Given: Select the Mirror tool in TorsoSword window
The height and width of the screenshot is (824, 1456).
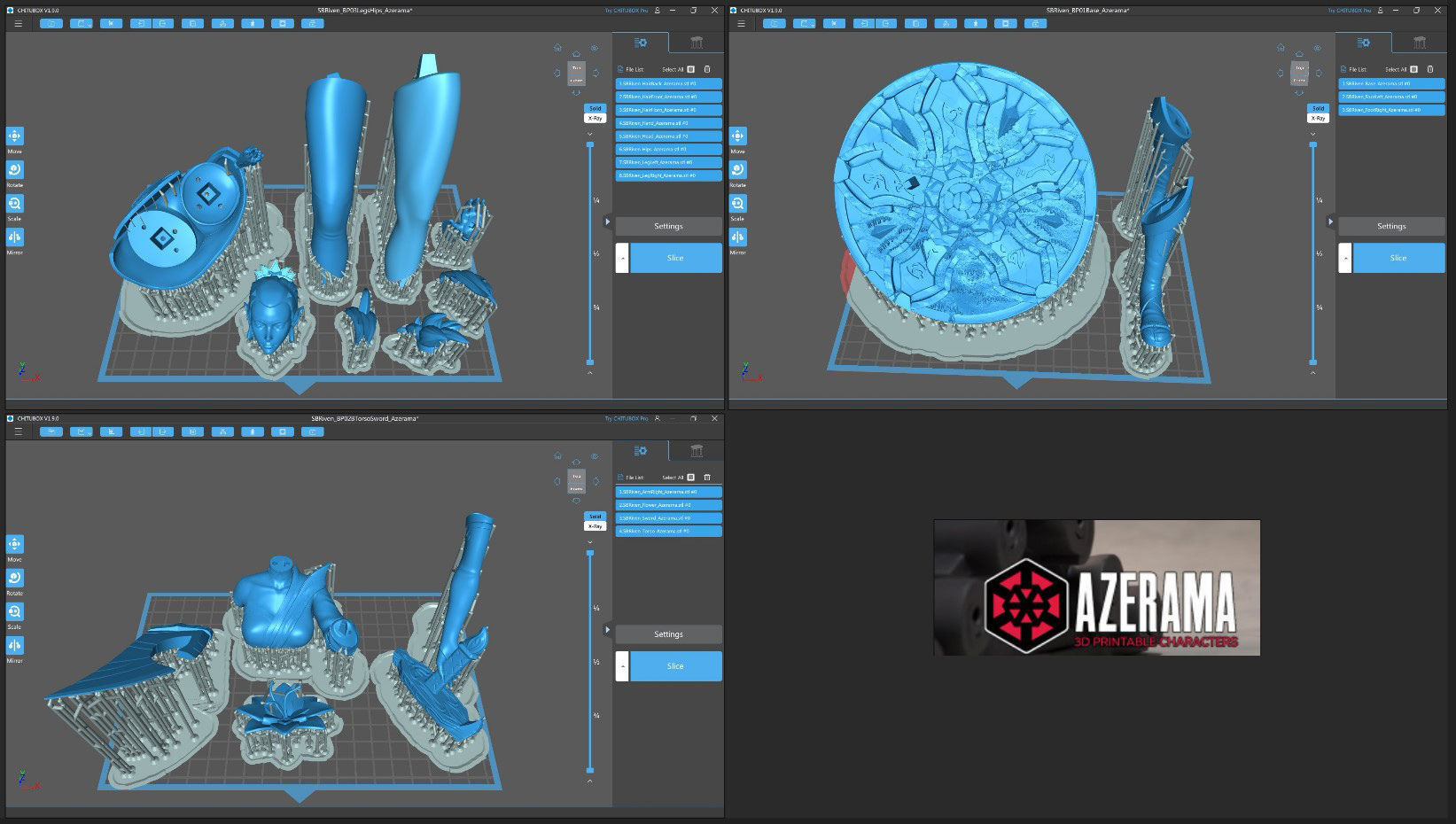Looking at the screenshot, I should tap(15, 645).
